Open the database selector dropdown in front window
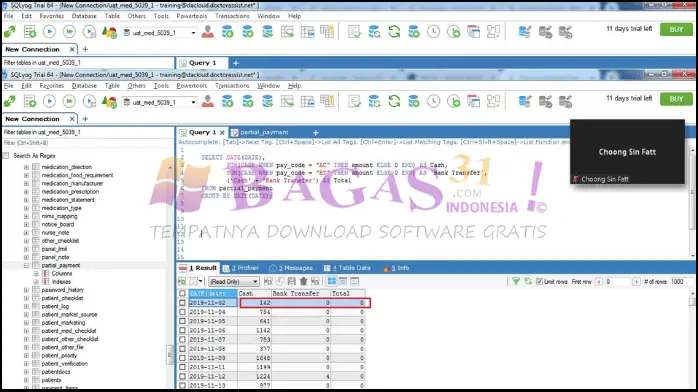 coord(193,102)
